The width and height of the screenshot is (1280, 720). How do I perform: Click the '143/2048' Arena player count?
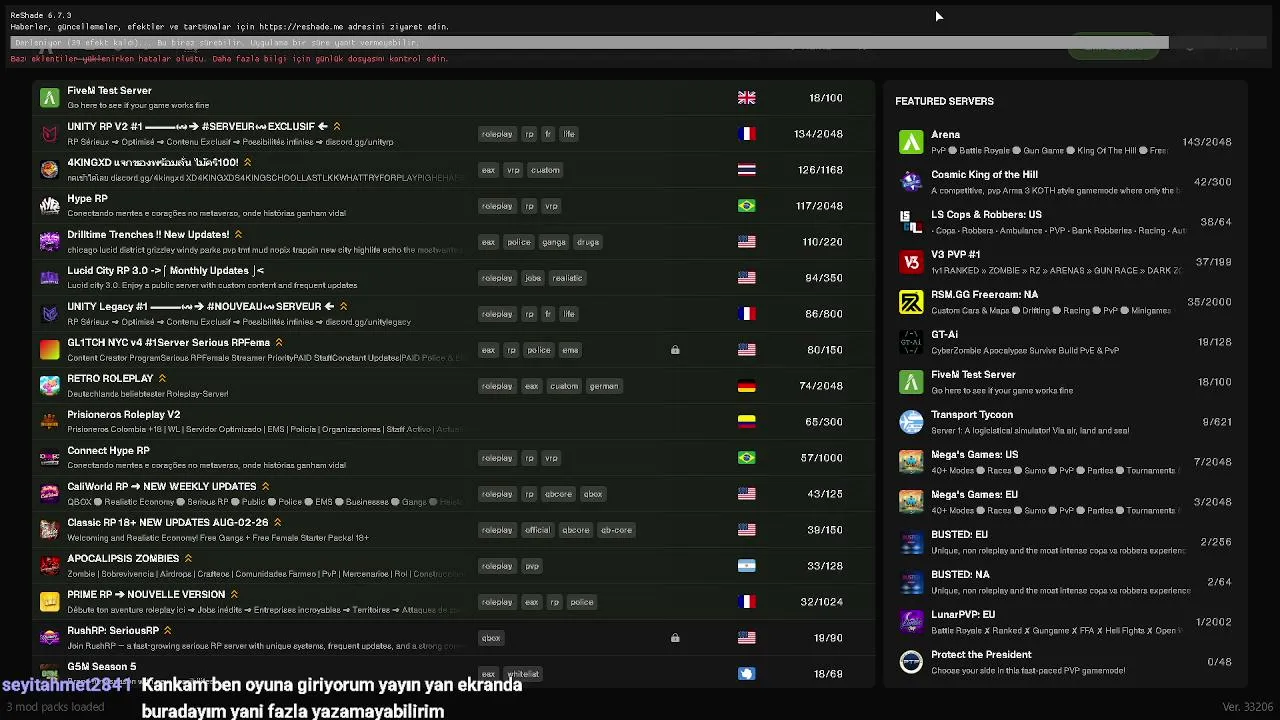coord(1207,142)
